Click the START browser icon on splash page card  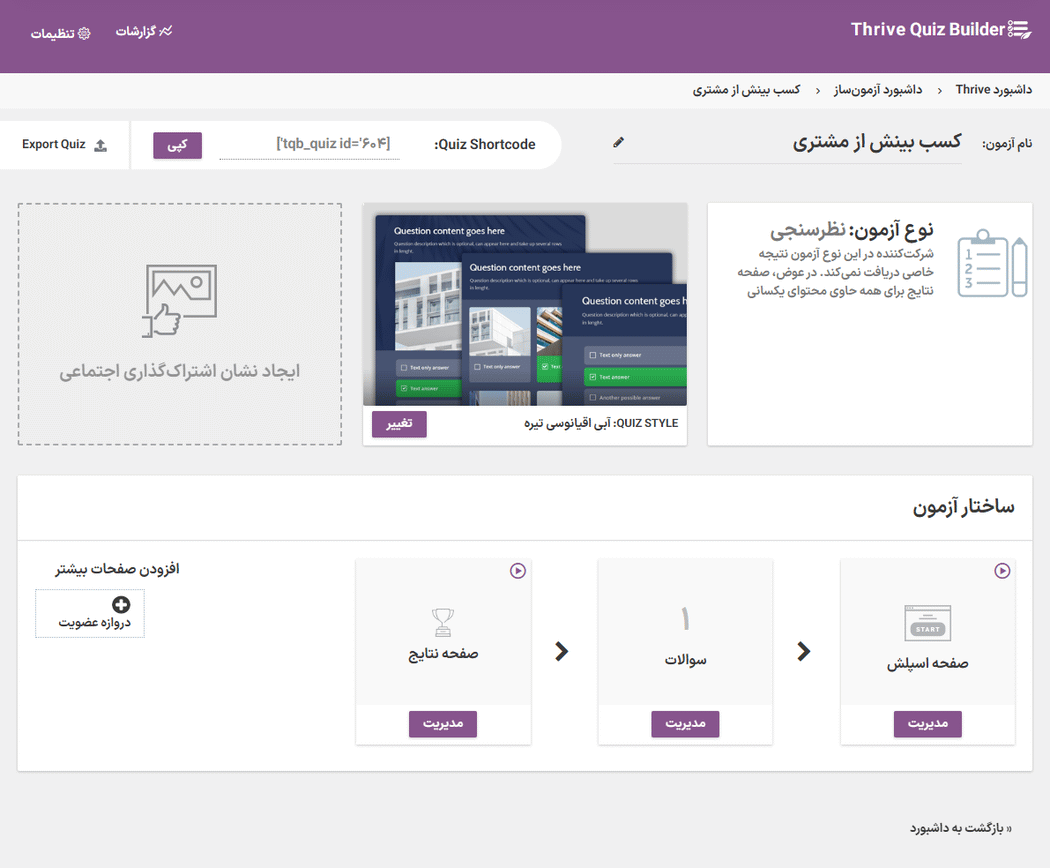(927, 622)
